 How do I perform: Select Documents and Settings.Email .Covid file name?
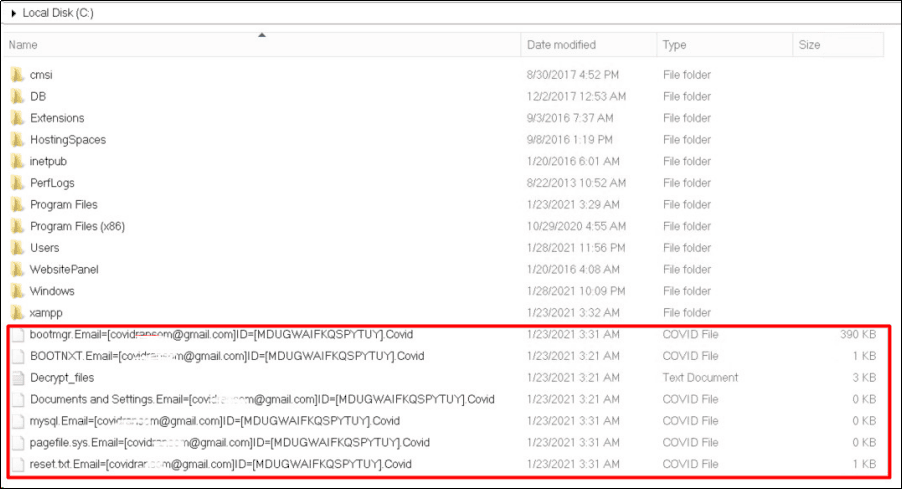262,400
